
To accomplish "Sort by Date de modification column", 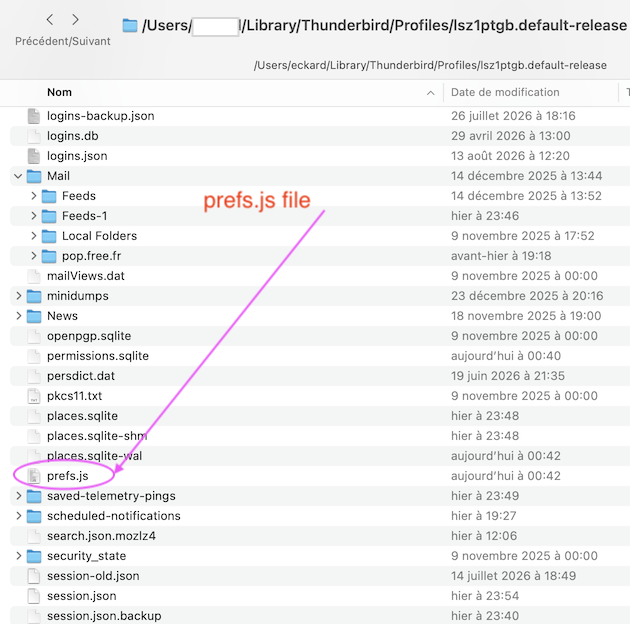I will 505,92.
